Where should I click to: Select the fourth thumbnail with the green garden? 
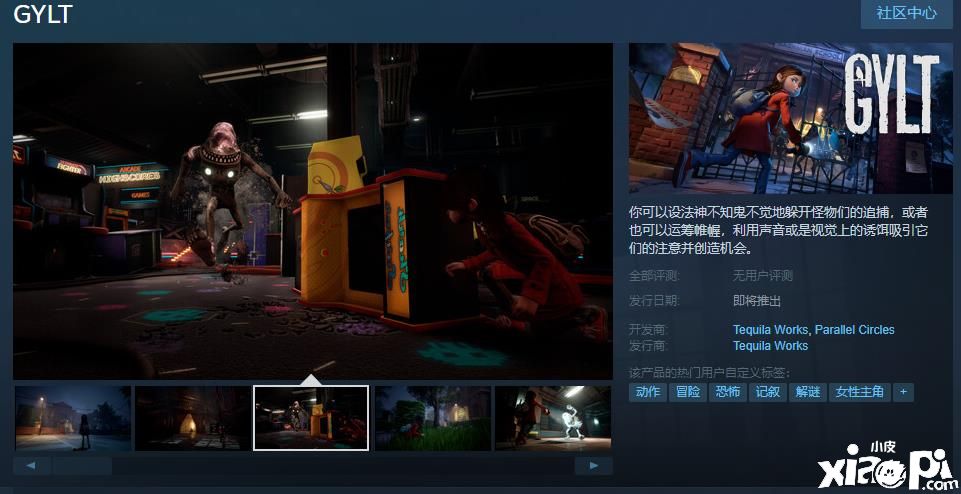tap(433, 418)
